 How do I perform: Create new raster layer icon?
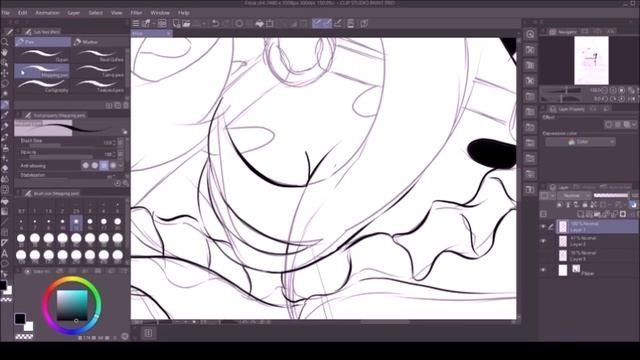point(581,214)
